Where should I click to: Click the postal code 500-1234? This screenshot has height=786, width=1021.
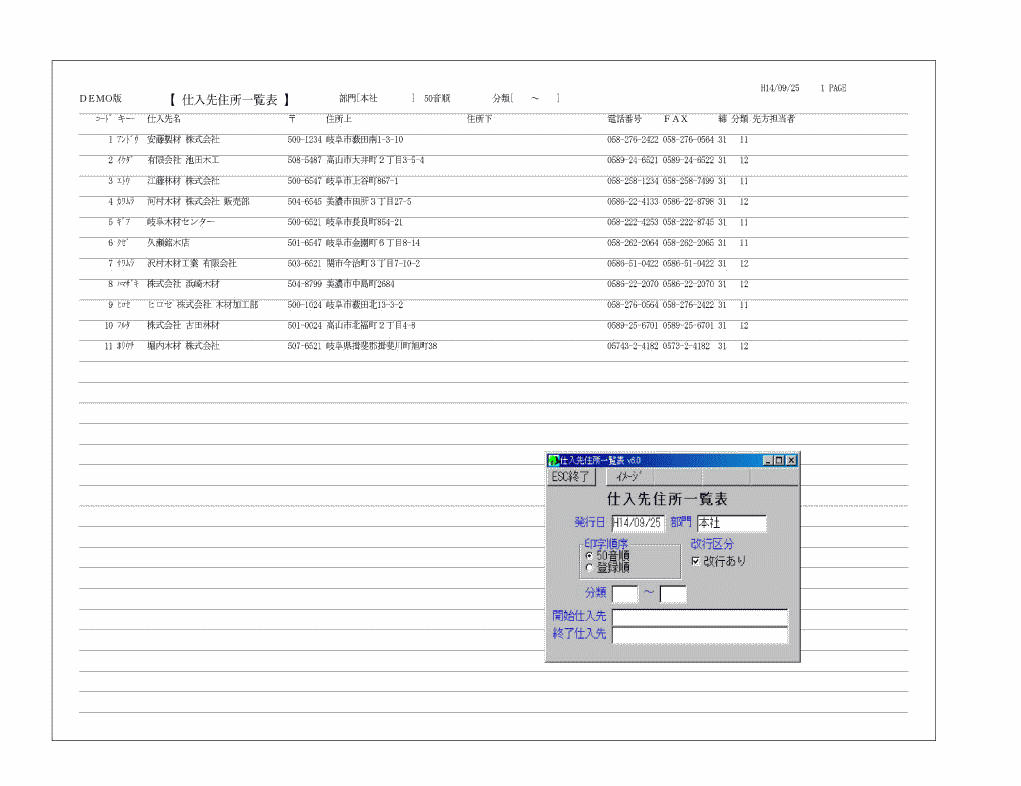coord(305,139)
